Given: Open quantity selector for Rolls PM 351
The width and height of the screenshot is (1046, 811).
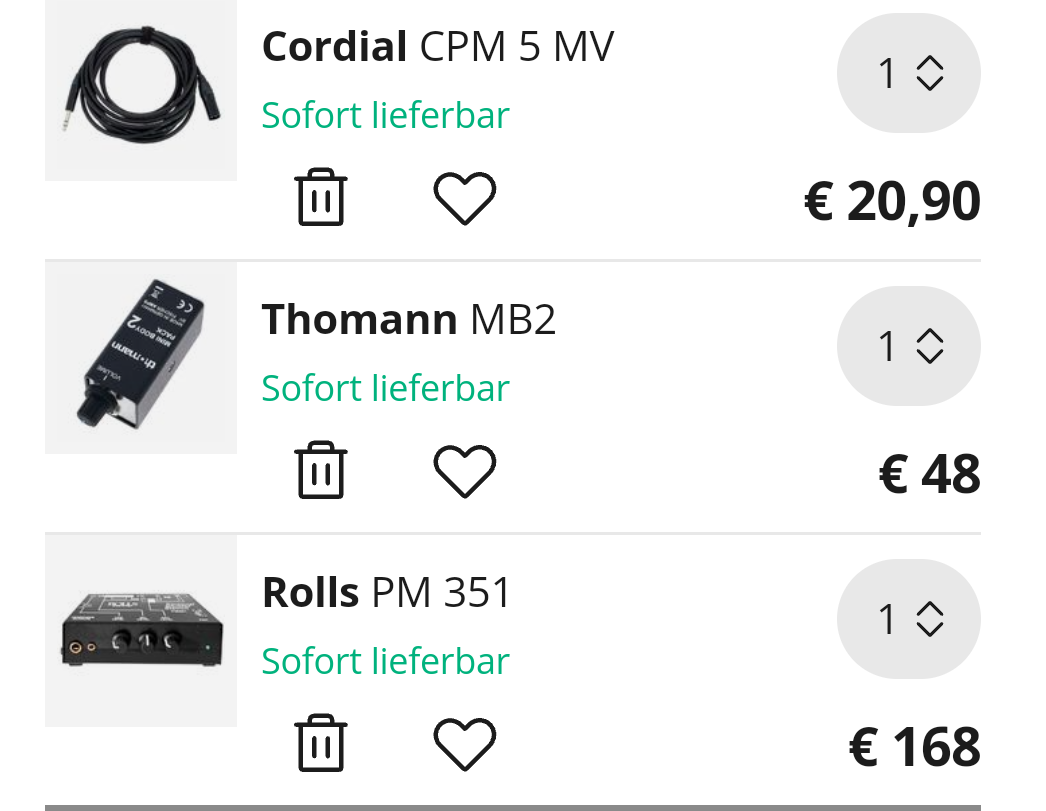Looking at the screenshot, I should click(x=909, y=619).
